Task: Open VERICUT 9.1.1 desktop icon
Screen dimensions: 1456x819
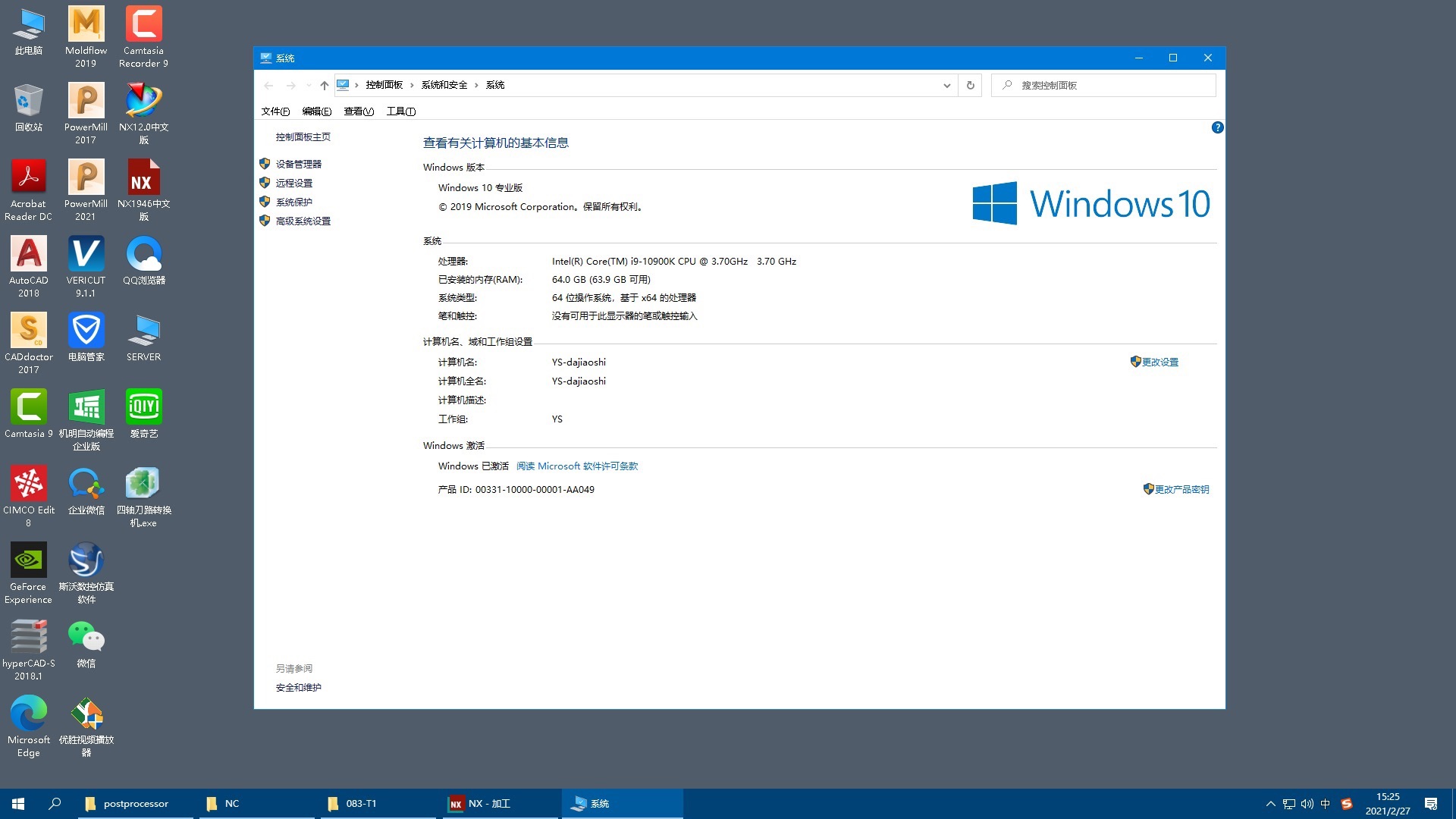Action: pyautogui.click(x=86, y=267)
